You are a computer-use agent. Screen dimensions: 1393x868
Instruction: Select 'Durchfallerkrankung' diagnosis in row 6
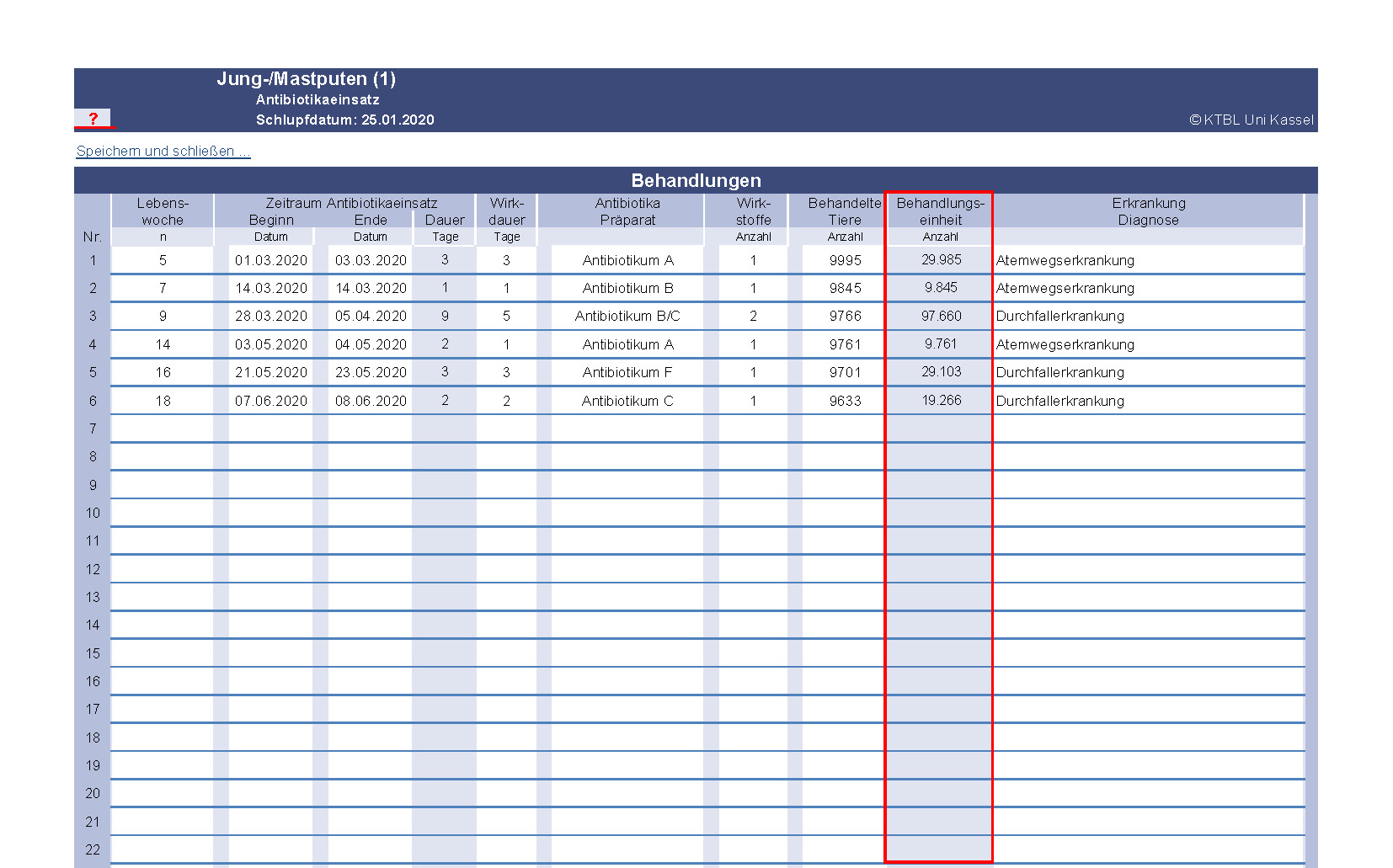pyautogui.click(x=1059, y=402)
